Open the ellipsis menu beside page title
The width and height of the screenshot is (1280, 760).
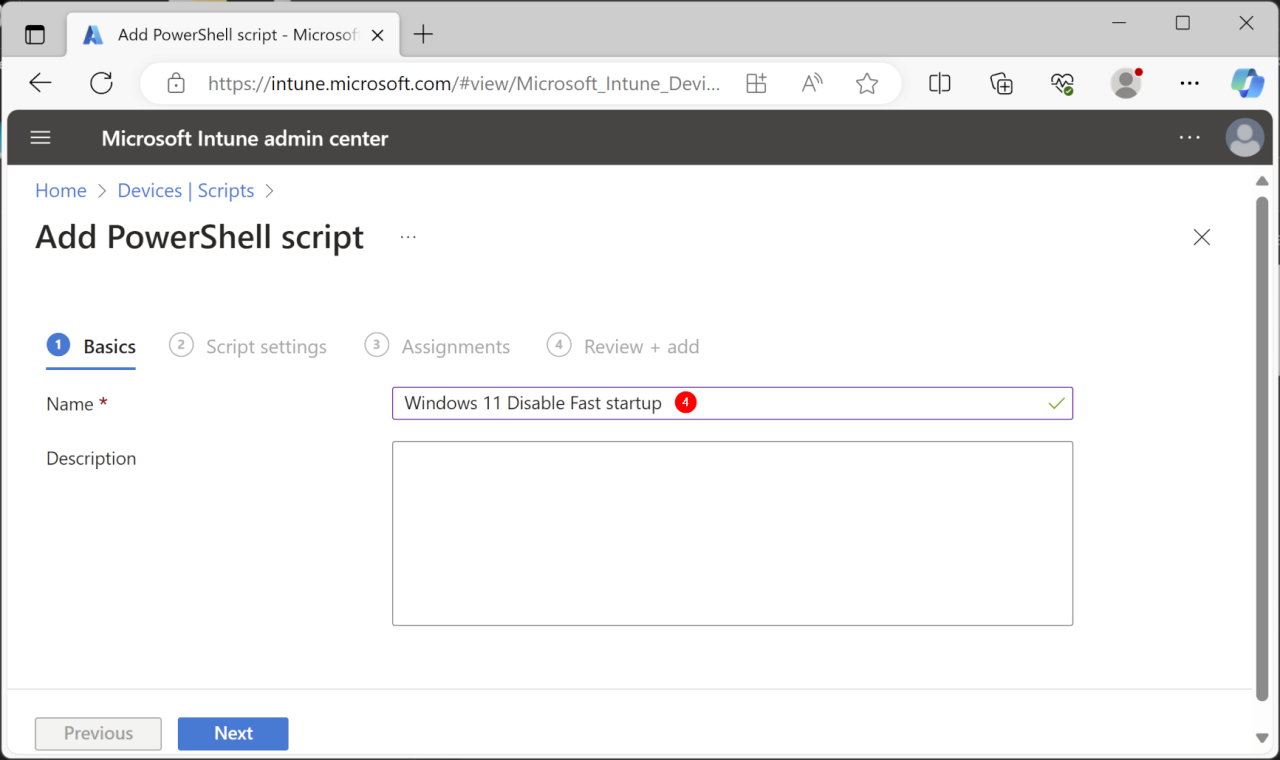point(408,237)
